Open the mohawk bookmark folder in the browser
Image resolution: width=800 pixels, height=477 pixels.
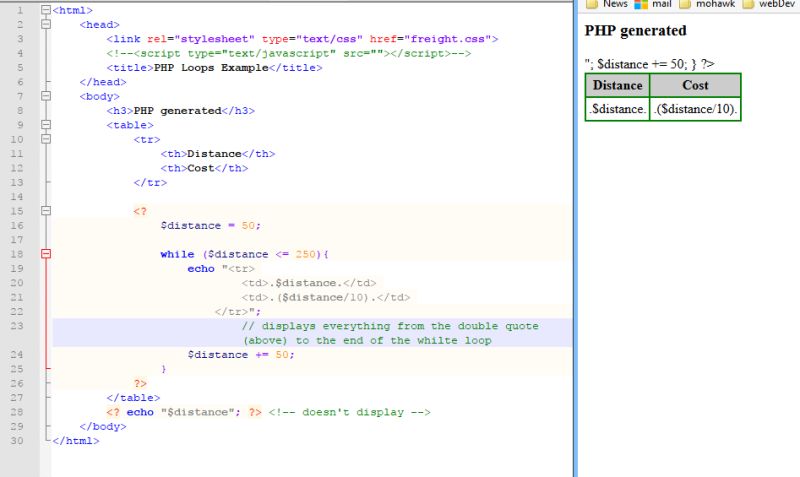point(707,4)
